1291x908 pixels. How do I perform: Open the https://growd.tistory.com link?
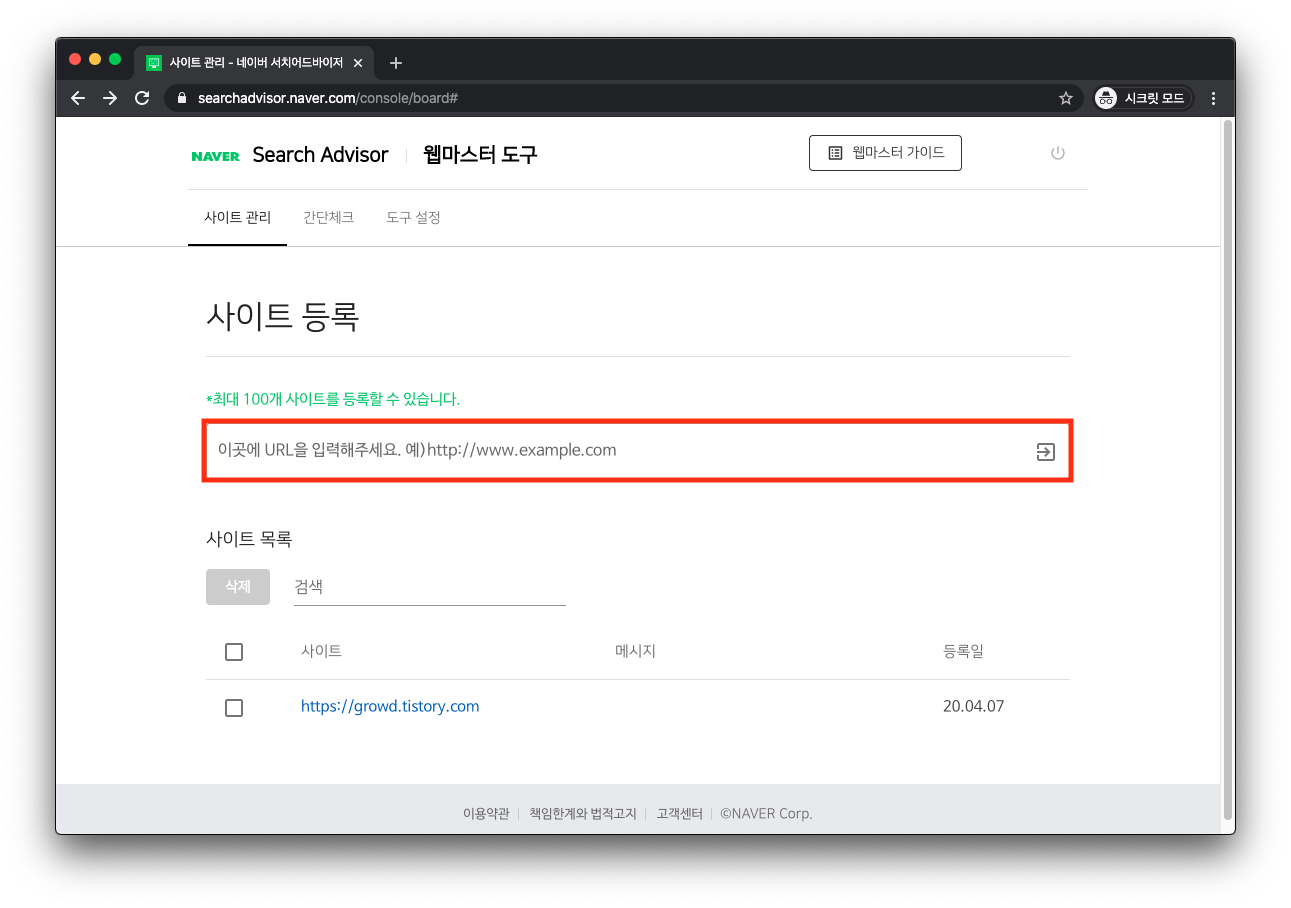(390, 705)
